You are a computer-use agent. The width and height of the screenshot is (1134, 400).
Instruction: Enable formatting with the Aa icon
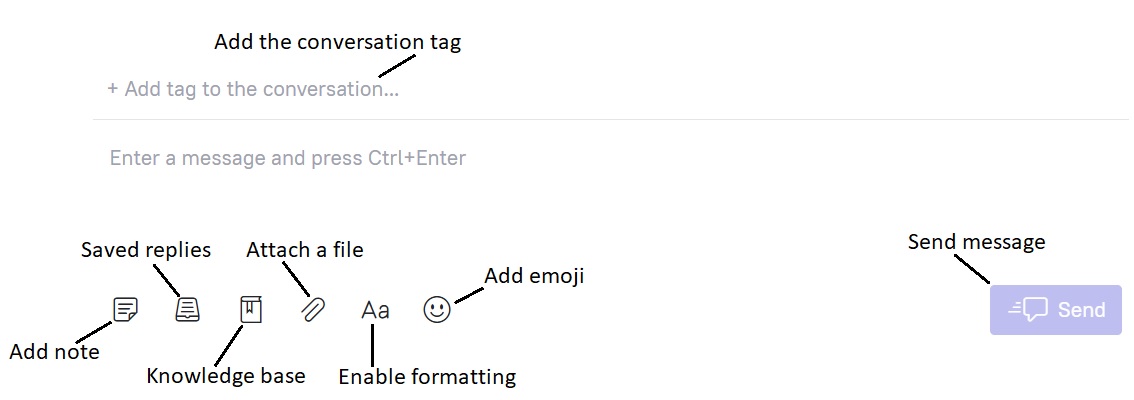375,310
